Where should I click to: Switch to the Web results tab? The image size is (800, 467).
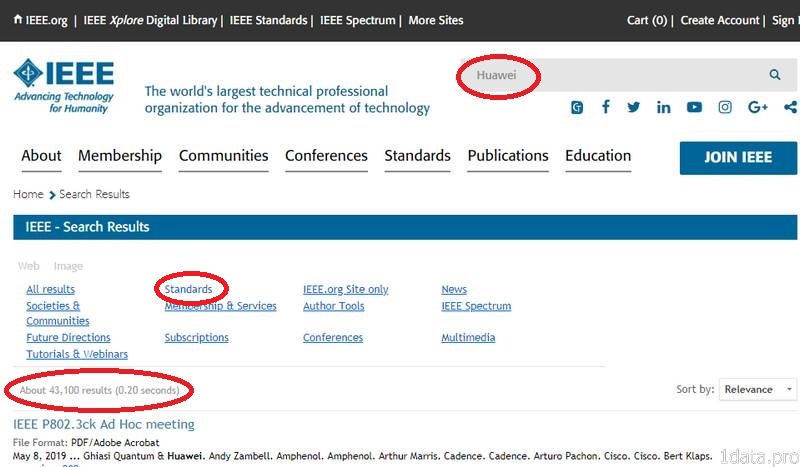(29, 266)
